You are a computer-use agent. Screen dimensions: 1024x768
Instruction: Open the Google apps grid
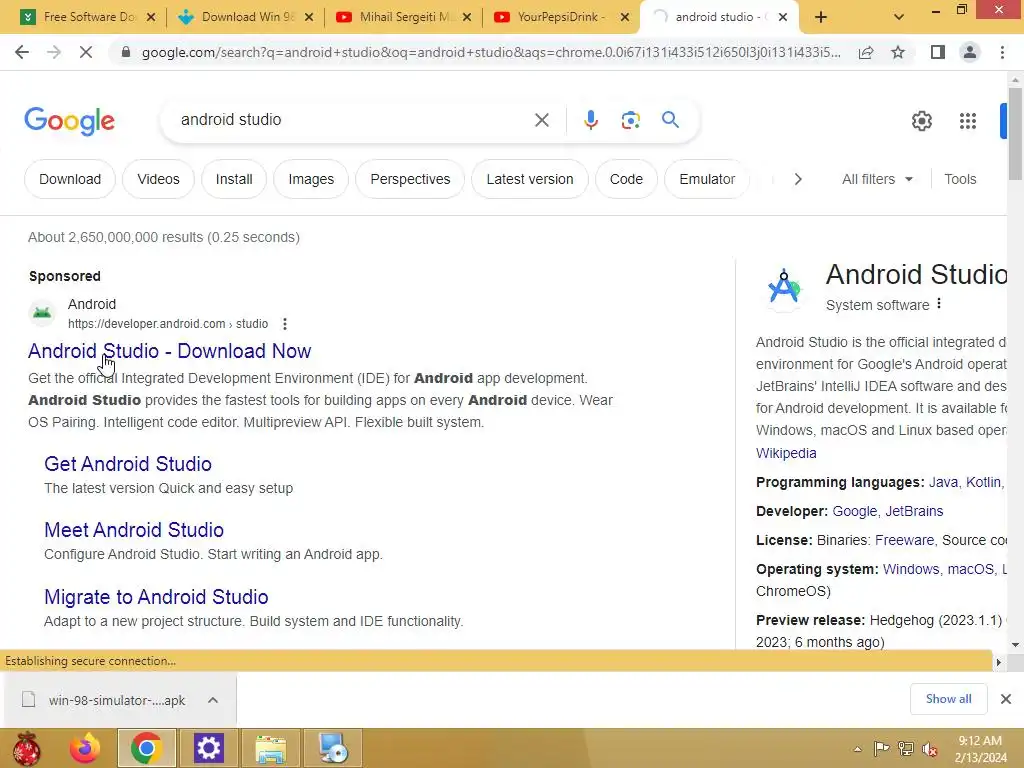click(x=968, y=121)
